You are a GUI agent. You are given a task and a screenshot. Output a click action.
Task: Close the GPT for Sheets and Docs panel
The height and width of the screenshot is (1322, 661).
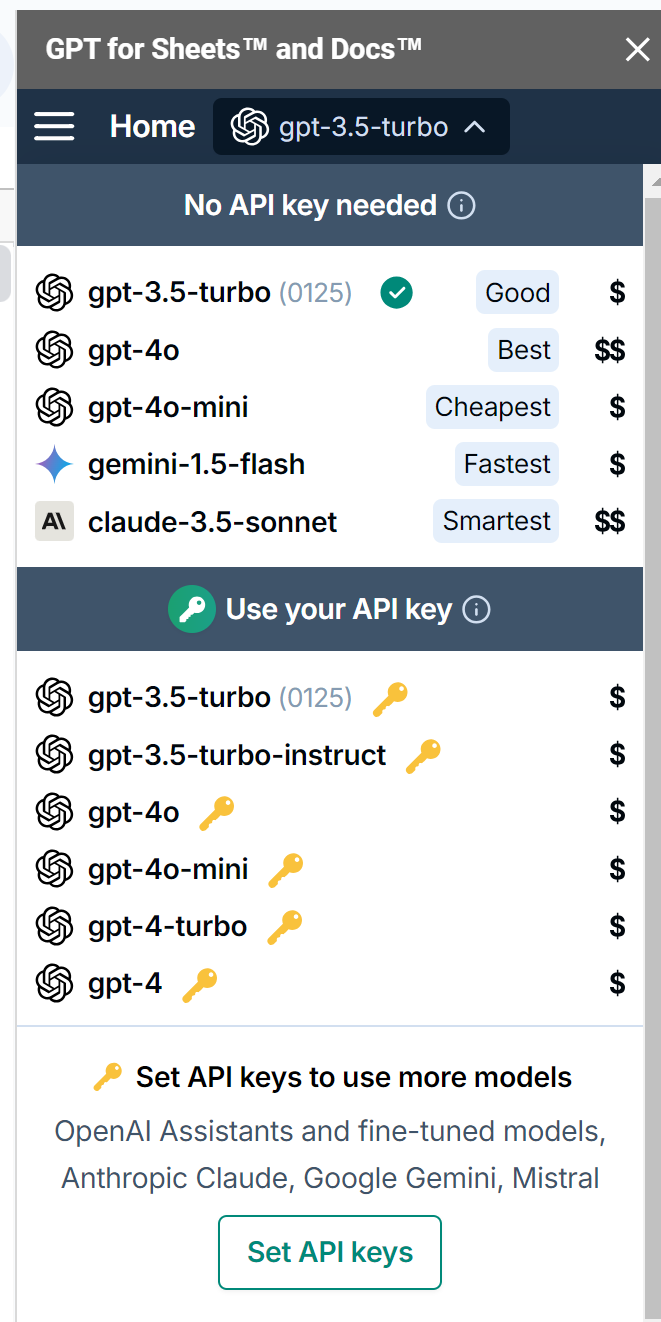tap(637, 49)
